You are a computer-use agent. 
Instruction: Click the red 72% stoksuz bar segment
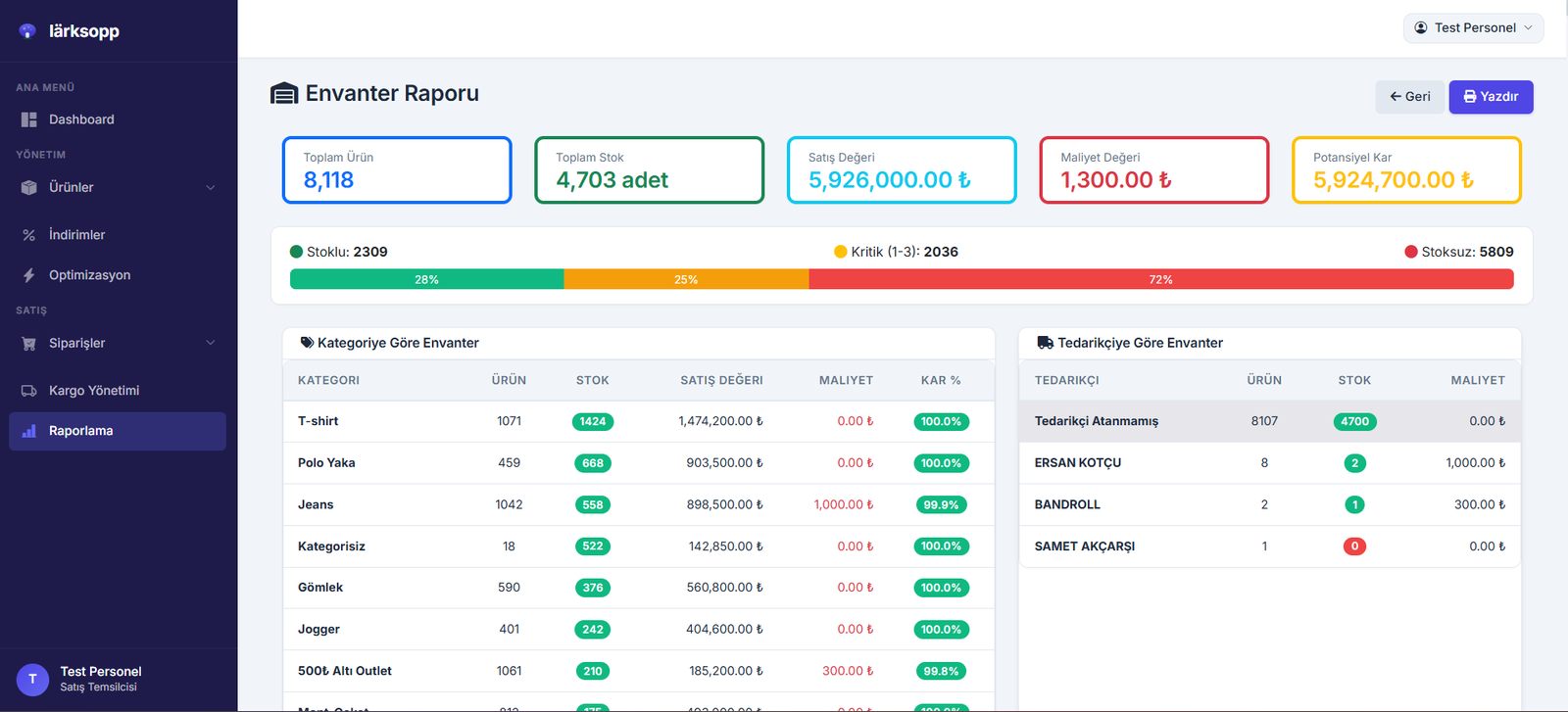pyautogui.click(x=1160, y=280)
